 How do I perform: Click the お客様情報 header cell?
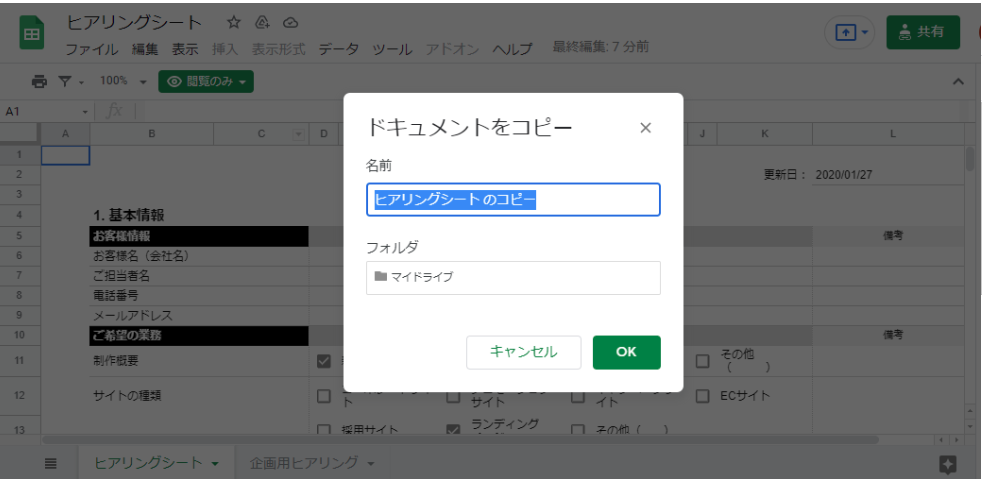click(x=199, y=236)
